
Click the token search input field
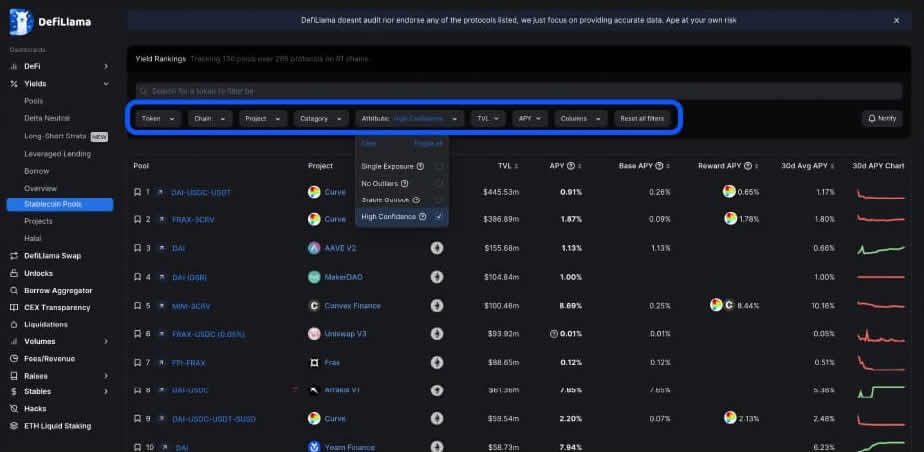[x=400, y=91]
